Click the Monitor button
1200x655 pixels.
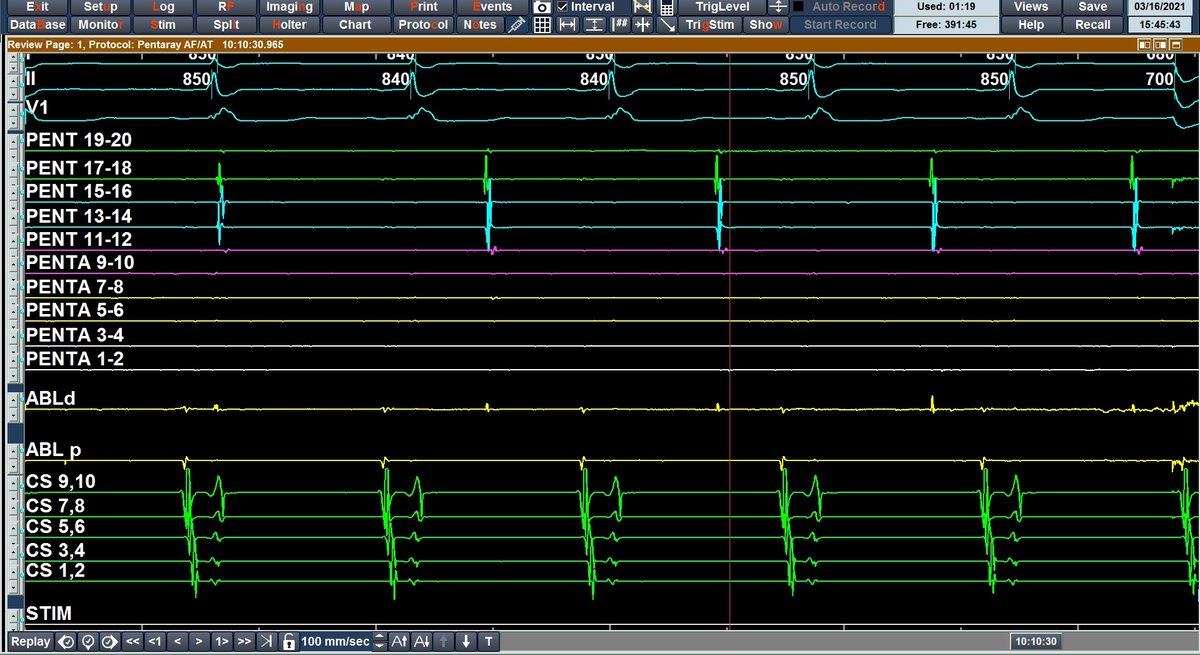pyautogui.click(x=100, y=25)
